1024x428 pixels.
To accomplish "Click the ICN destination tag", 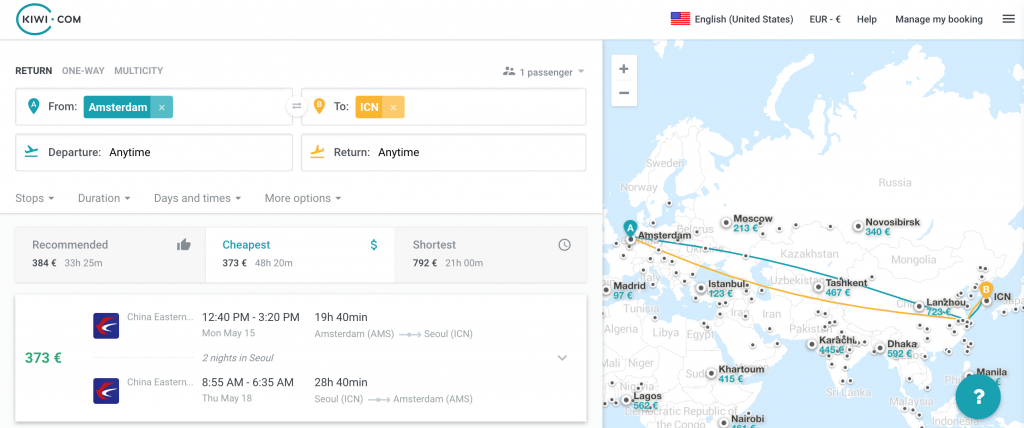I will 369,107.
